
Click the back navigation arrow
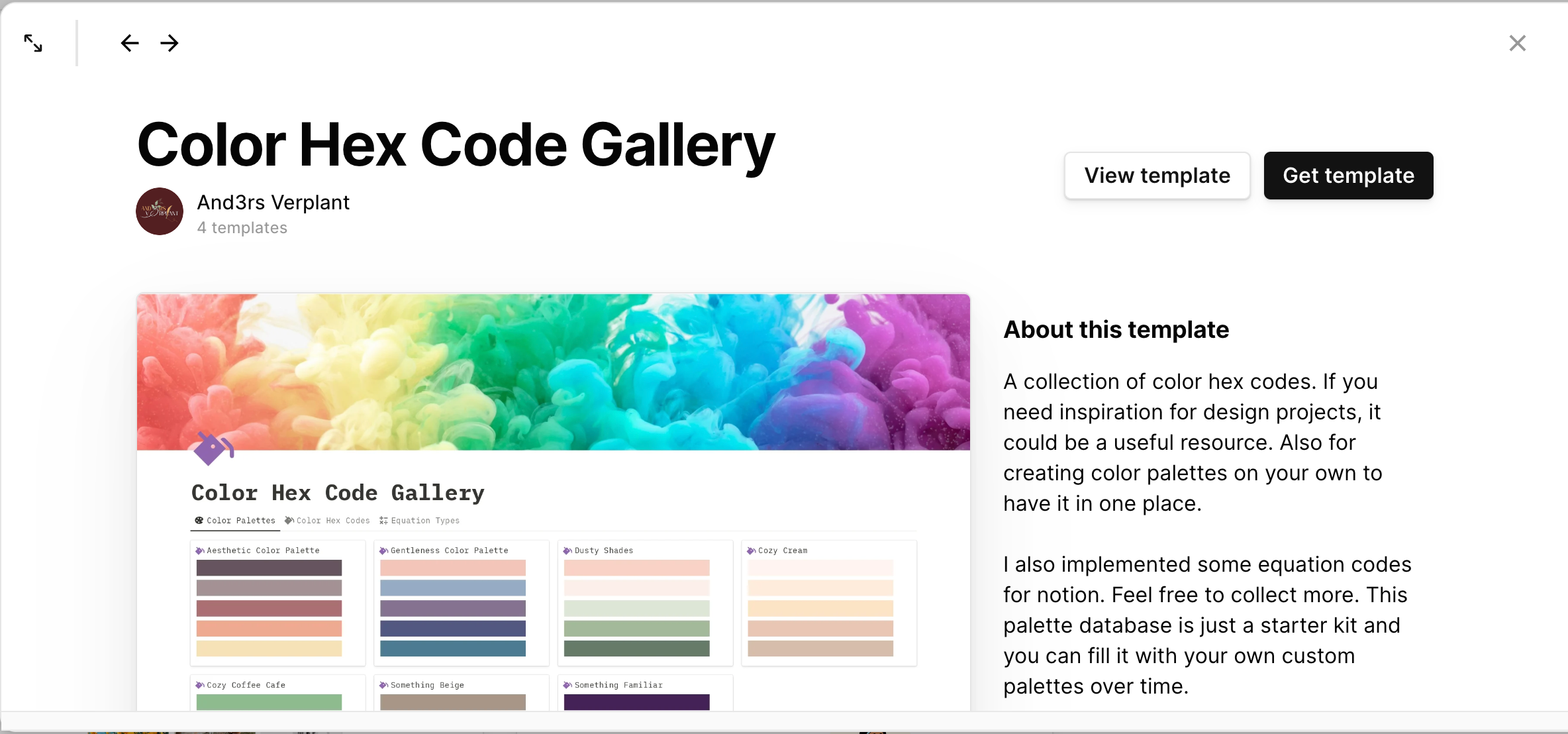tap(128, 42)
